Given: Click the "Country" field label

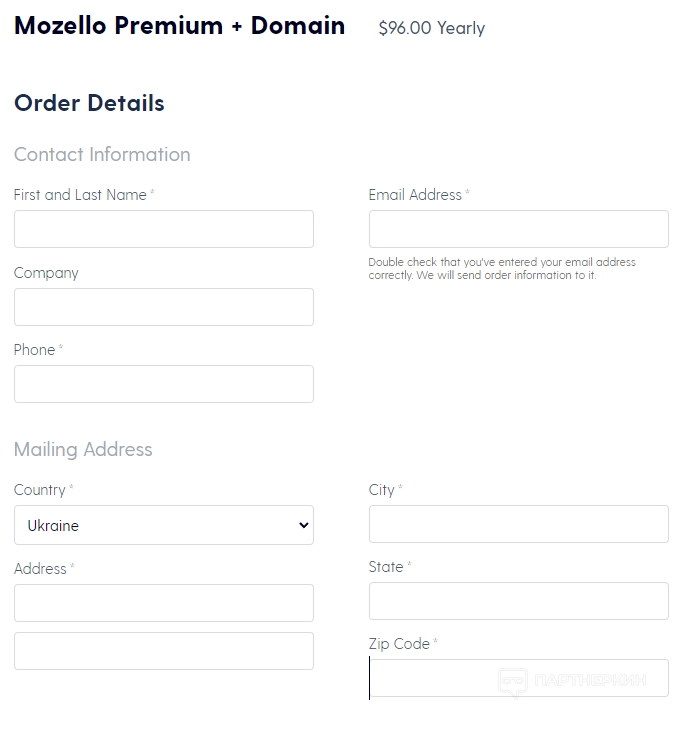Looking at the screenshot, I should [40, 490].
